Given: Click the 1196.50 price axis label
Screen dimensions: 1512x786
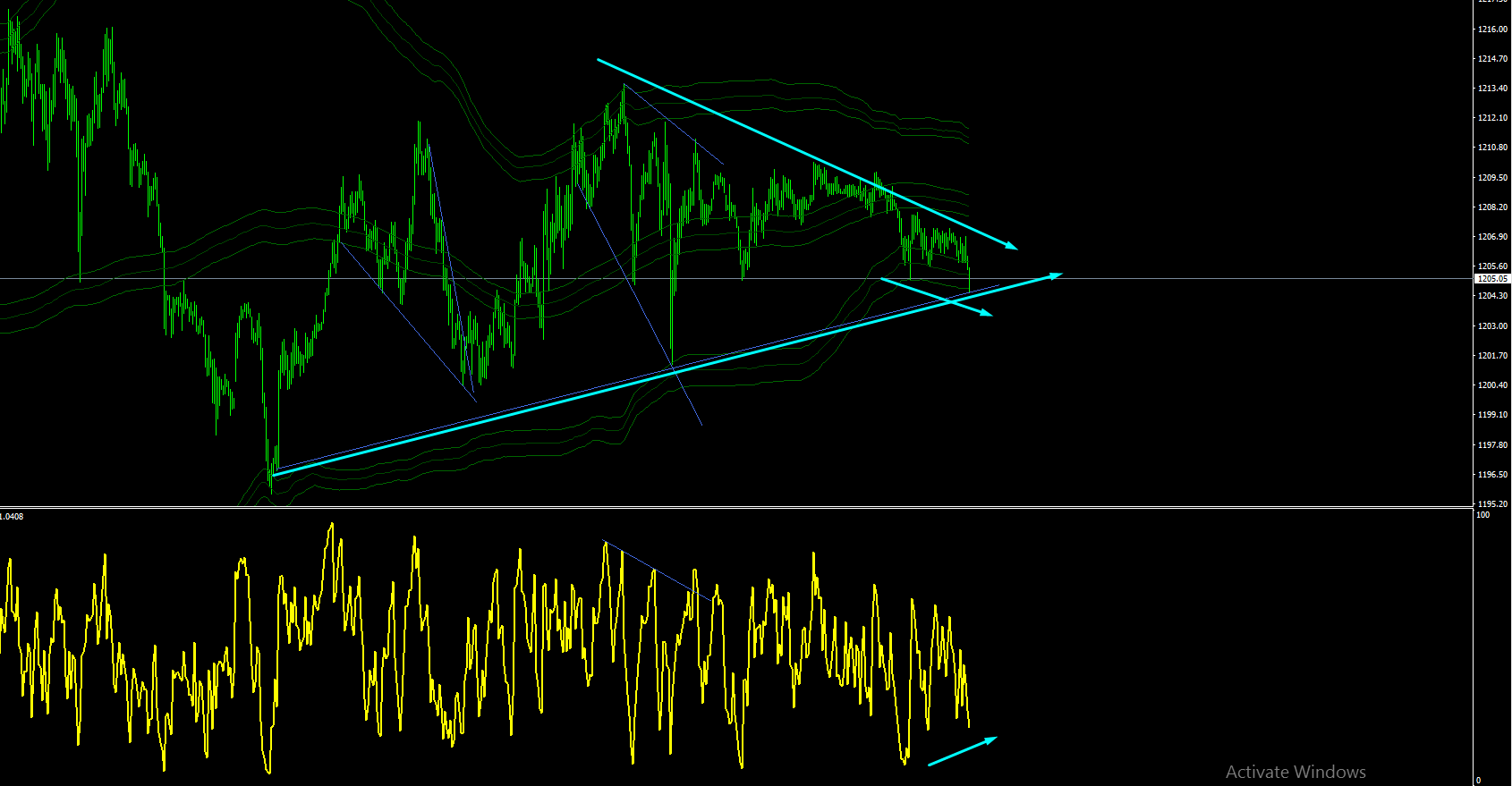Looking at the screenshot, I should (1492, 475).
